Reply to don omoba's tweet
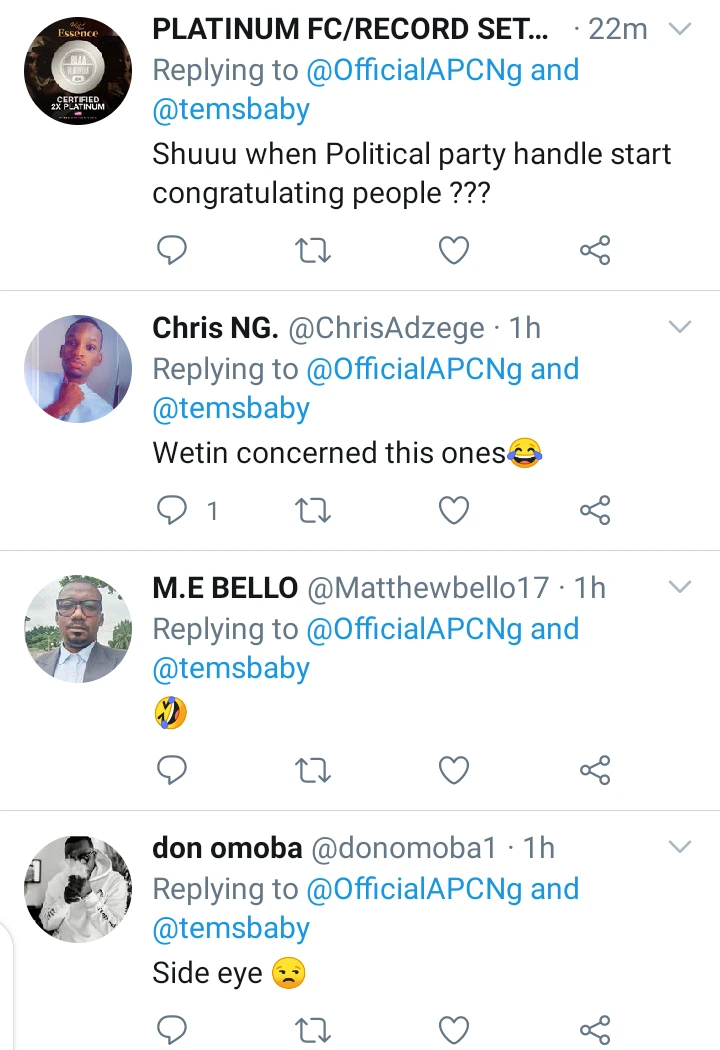This screenshot has height=1050, width=720. 171,1029
